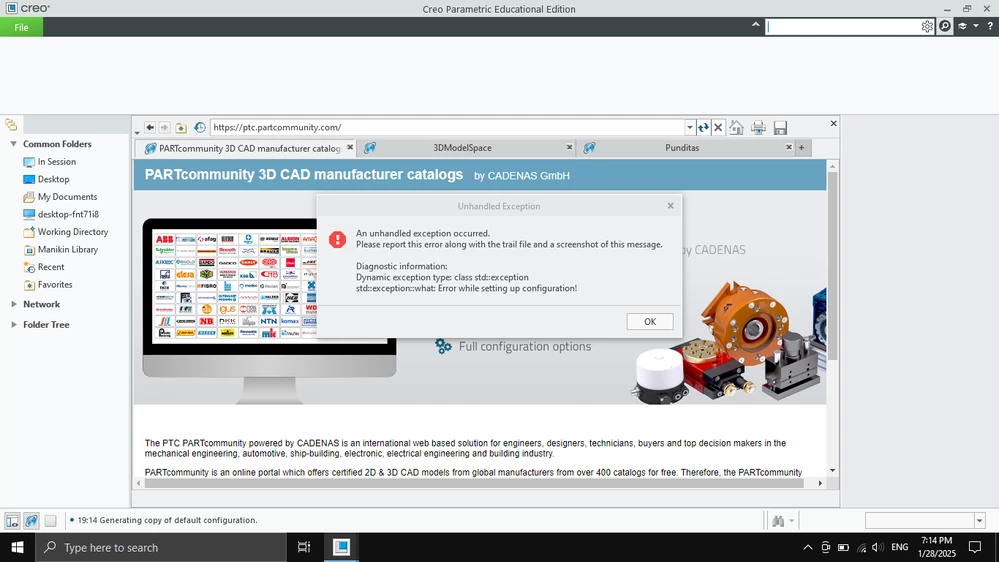
Task: Toggle the navigator panel display icon in status bar
Action: tap(12, 521)
